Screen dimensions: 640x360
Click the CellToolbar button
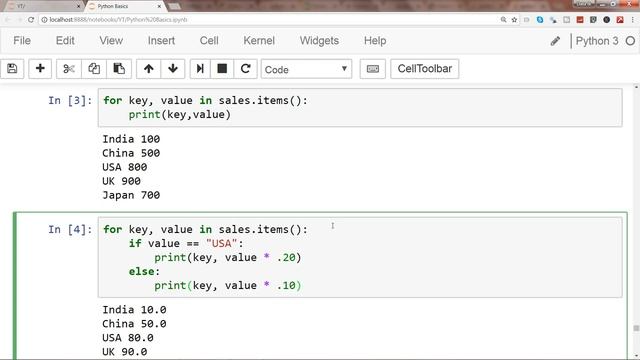425,69
